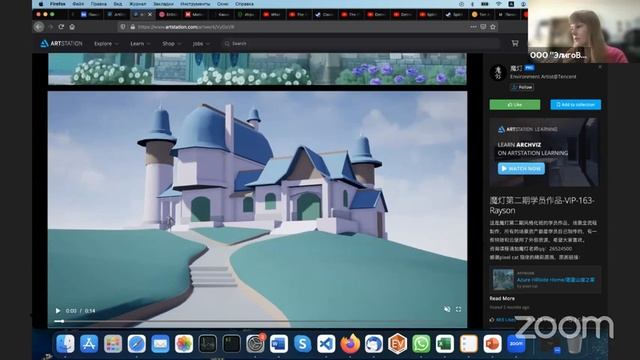640x360 pixels.
Task: Open Launchpad from the Dock
Action: [x=113, y=344]
